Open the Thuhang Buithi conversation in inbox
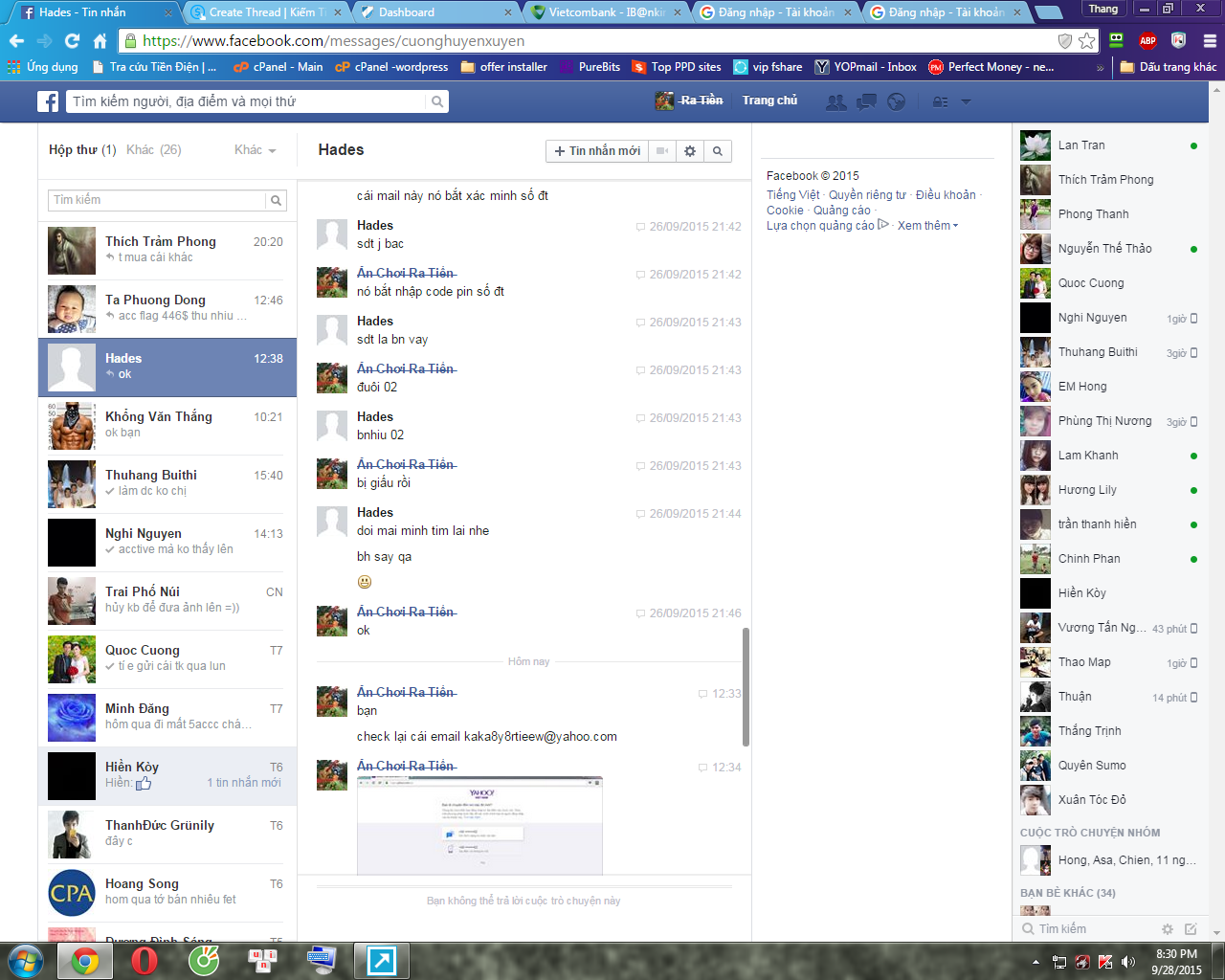Screen dimensions: 1225x980 pyautogui.click(x=167, y=484)
